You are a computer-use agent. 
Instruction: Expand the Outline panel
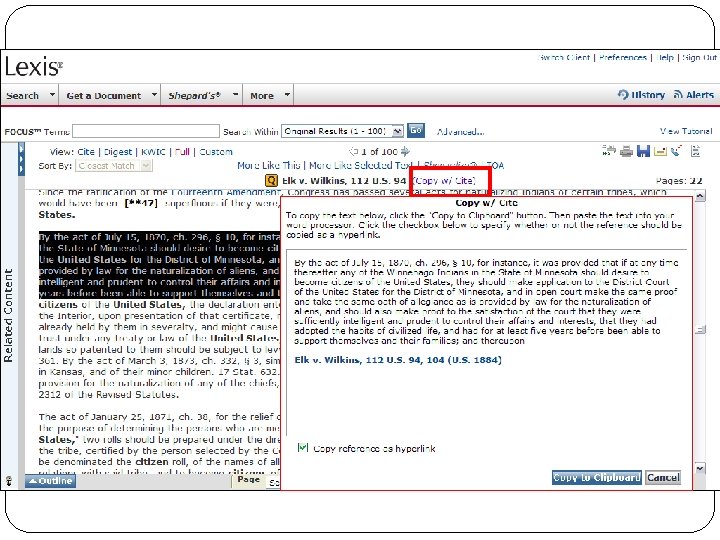point(51,481)
